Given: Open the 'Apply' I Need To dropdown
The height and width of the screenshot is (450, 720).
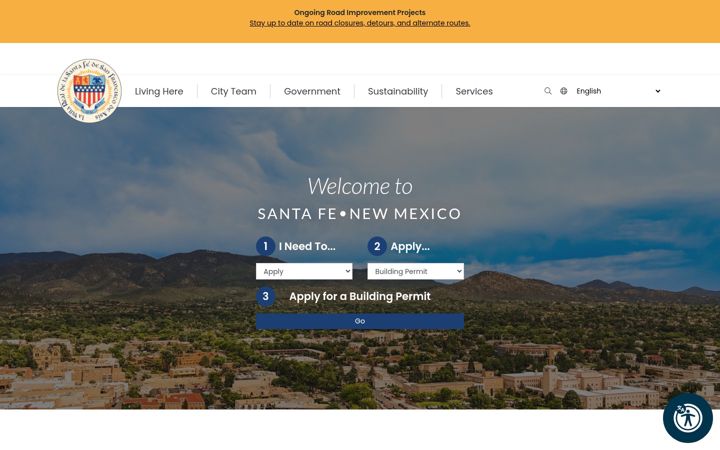Looking at the screenshot, I should click(x=304, y=271).
